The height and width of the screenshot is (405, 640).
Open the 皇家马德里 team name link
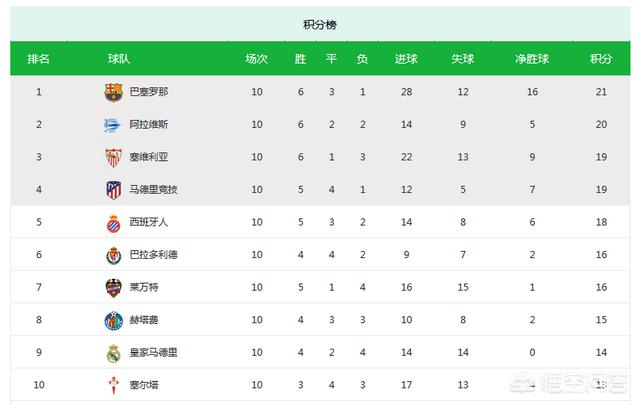coord(153,353)
